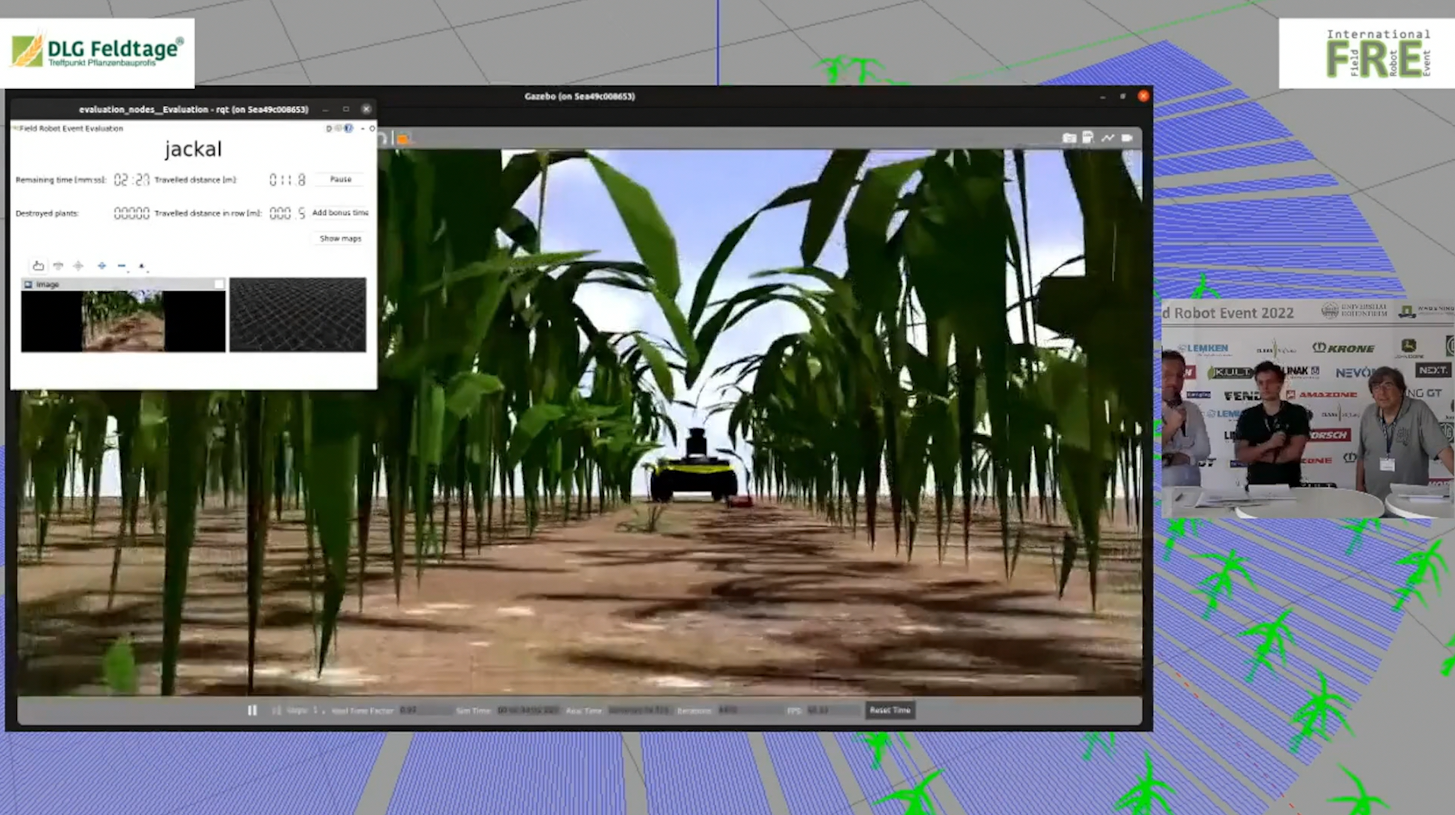The height and width of the screenshot is (815, 1455).
Task: Click the Gazebo screenshot camera icon
Action: pos(1069,138)
